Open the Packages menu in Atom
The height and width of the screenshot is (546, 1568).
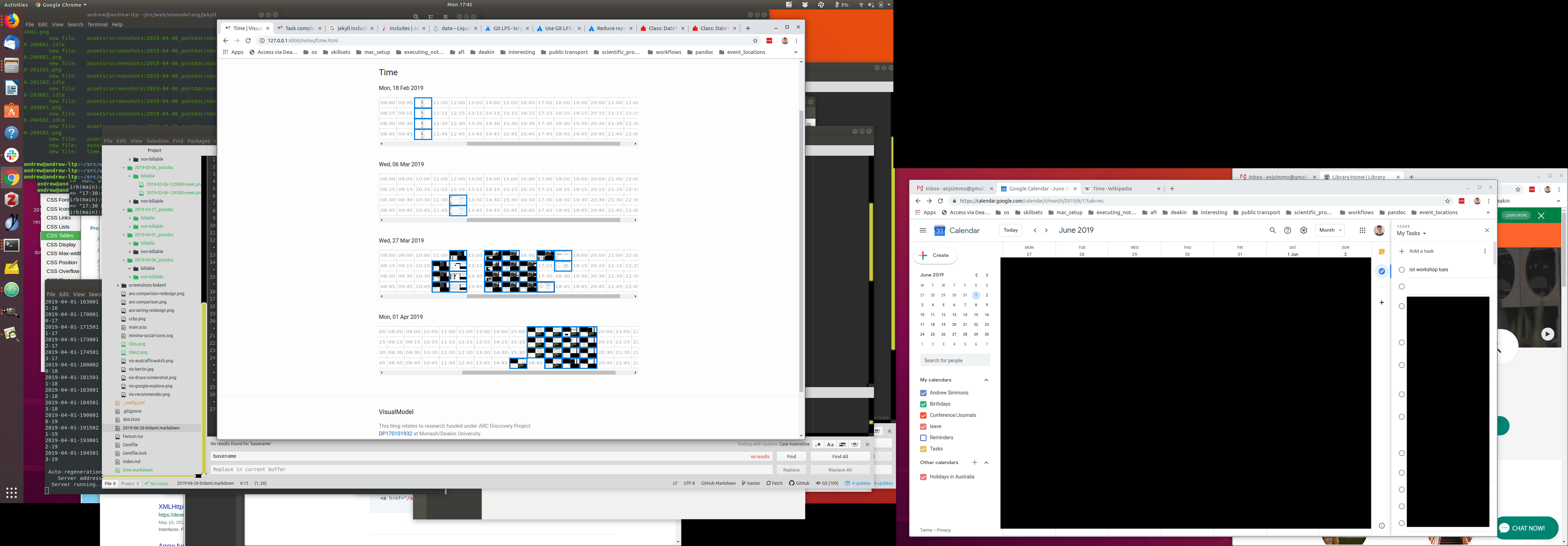(x=198, y=141)
